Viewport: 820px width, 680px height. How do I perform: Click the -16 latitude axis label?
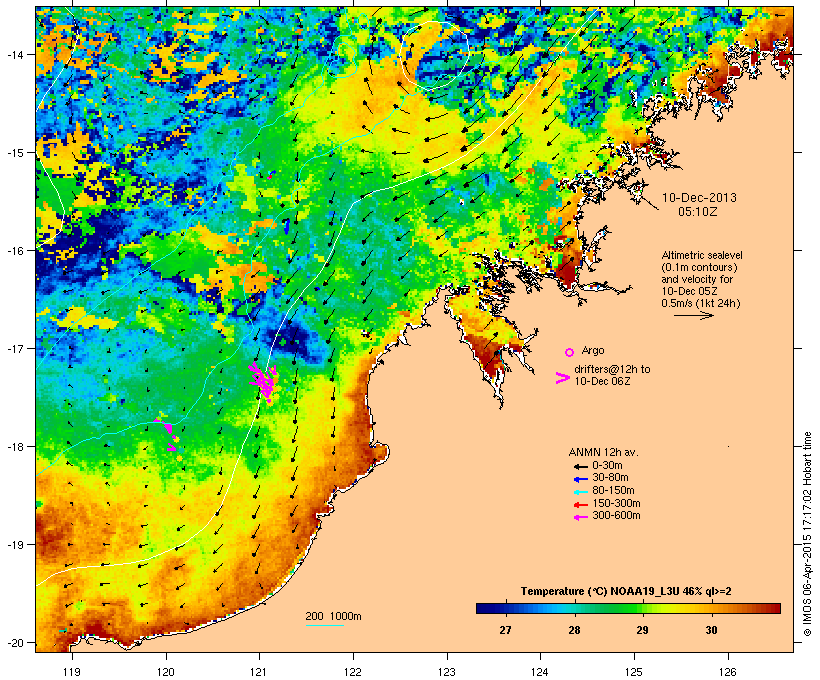point(14,251)
